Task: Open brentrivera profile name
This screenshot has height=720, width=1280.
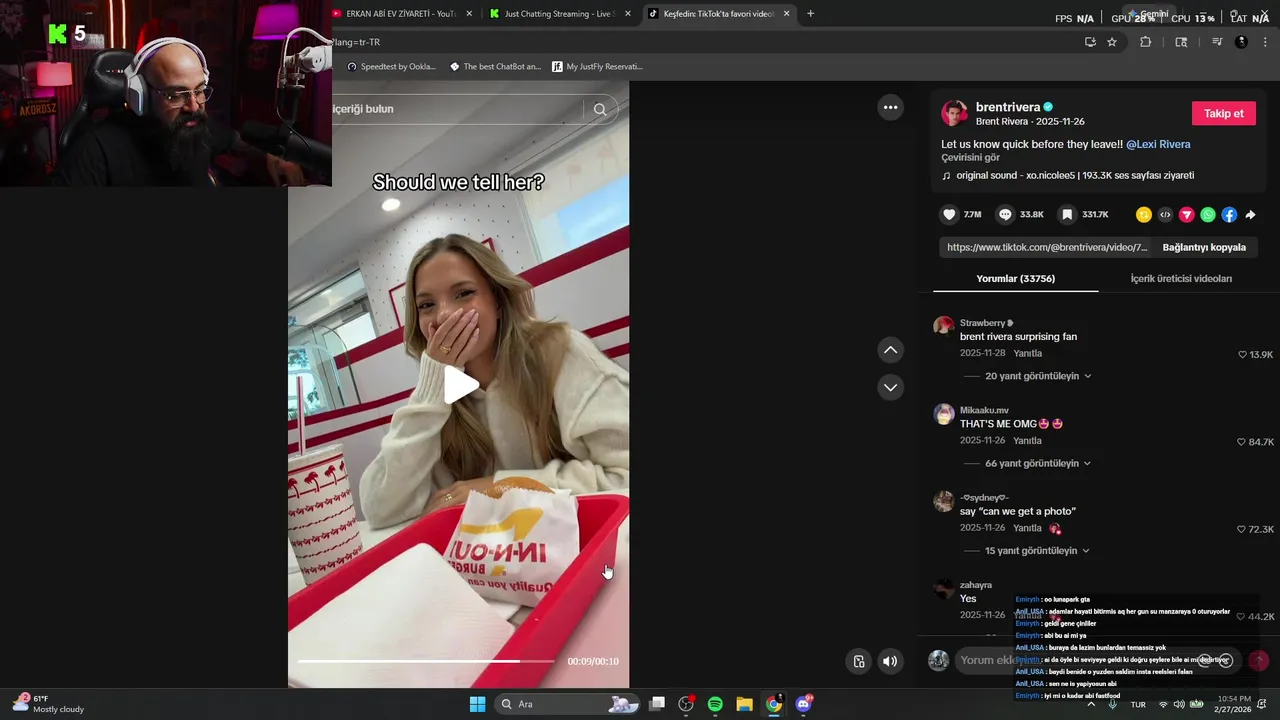Action: [x=1008, y=107]
